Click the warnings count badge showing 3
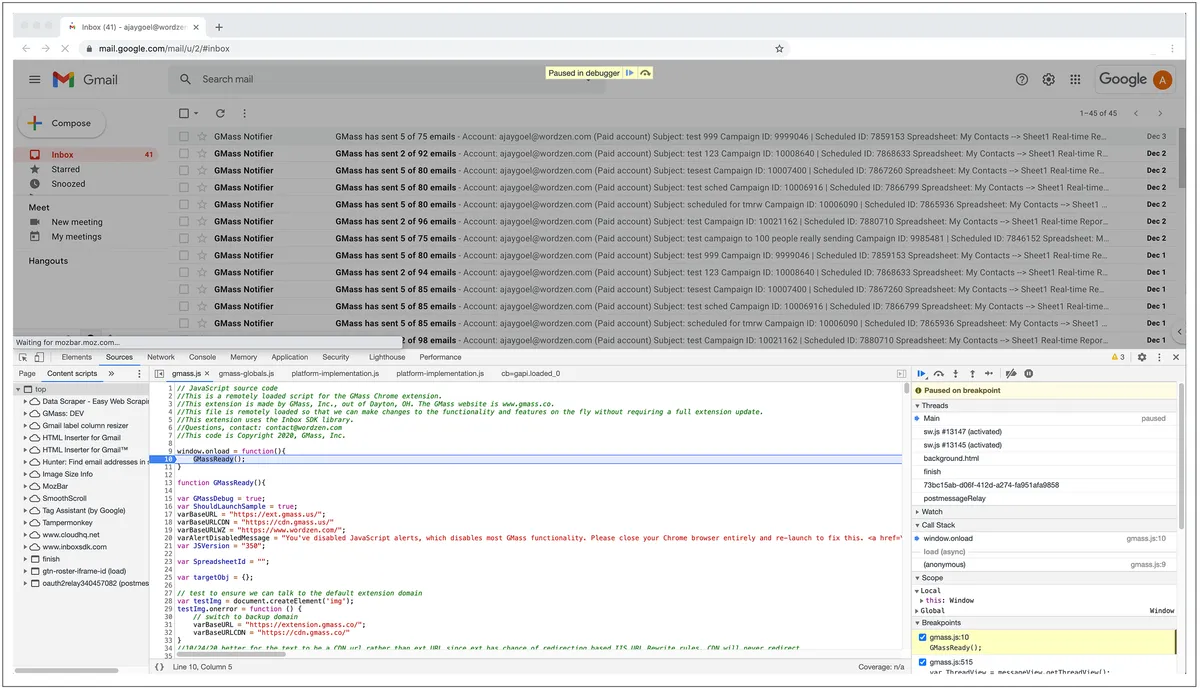 point(1118,357)
